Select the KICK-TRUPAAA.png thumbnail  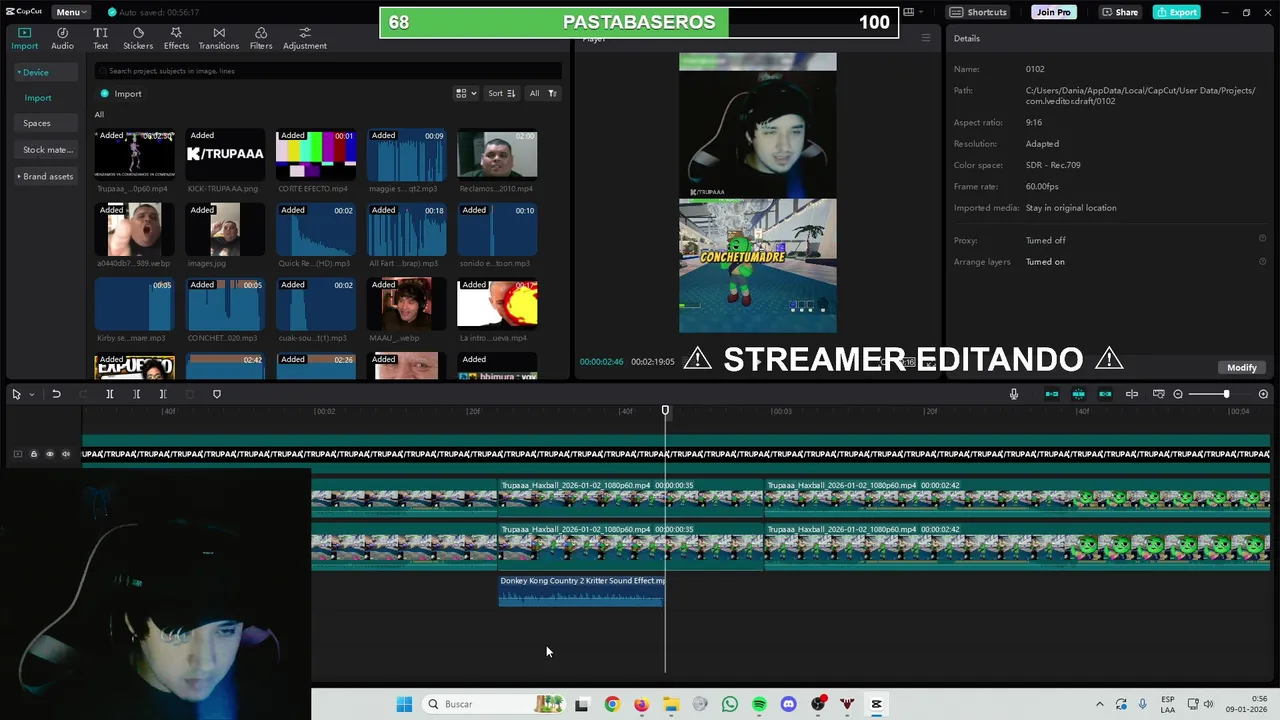click(x=225, y=154)
